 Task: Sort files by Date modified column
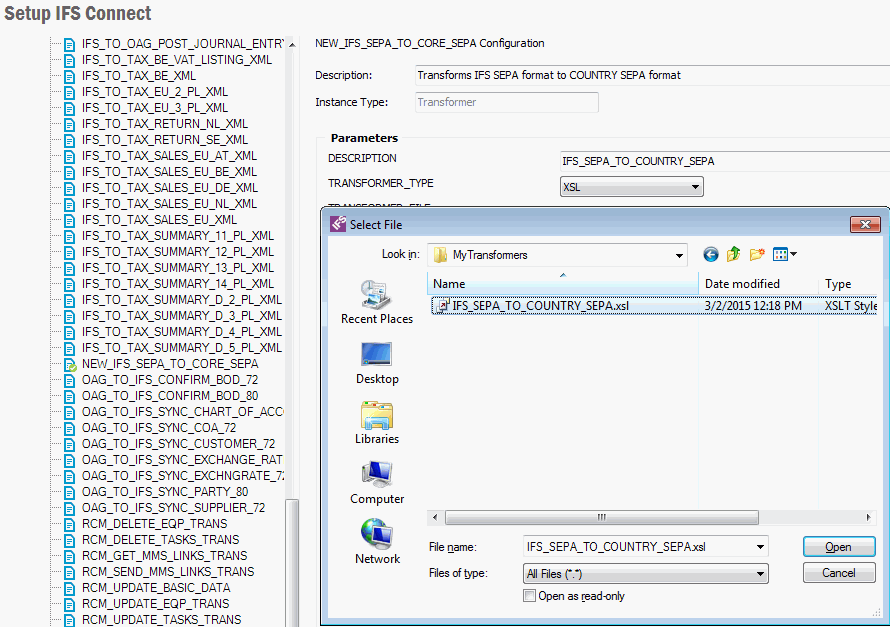pos(742,284)
